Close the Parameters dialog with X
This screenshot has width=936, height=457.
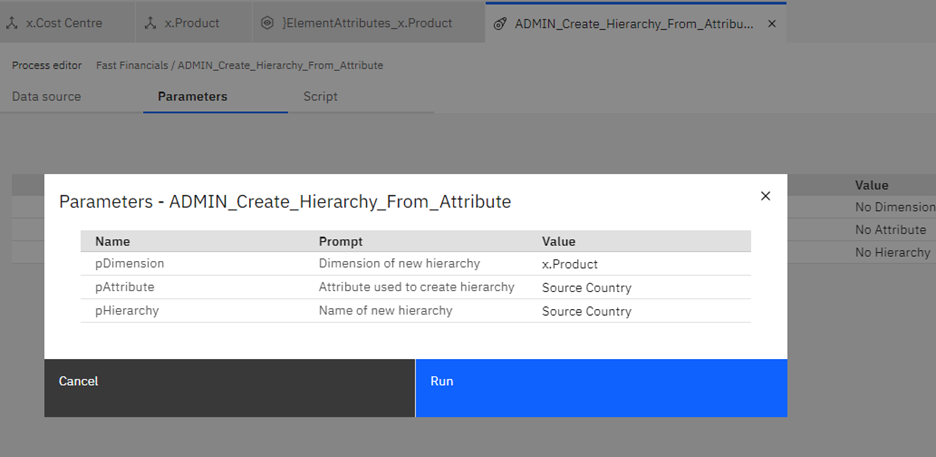click(x=765, y=196)
